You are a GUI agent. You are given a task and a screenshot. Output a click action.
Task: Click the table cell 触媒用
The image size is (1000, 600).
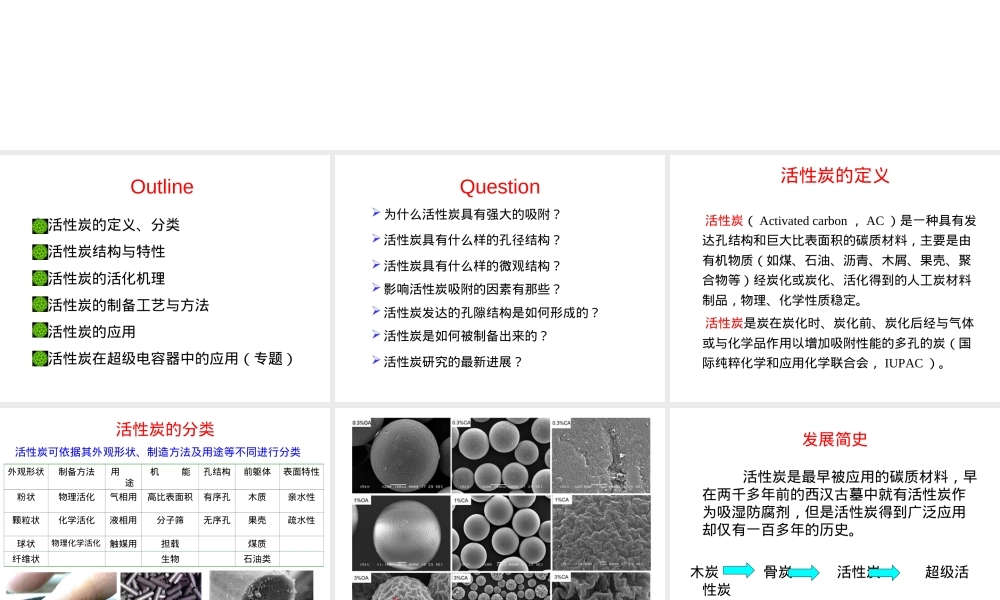(123, 544)
